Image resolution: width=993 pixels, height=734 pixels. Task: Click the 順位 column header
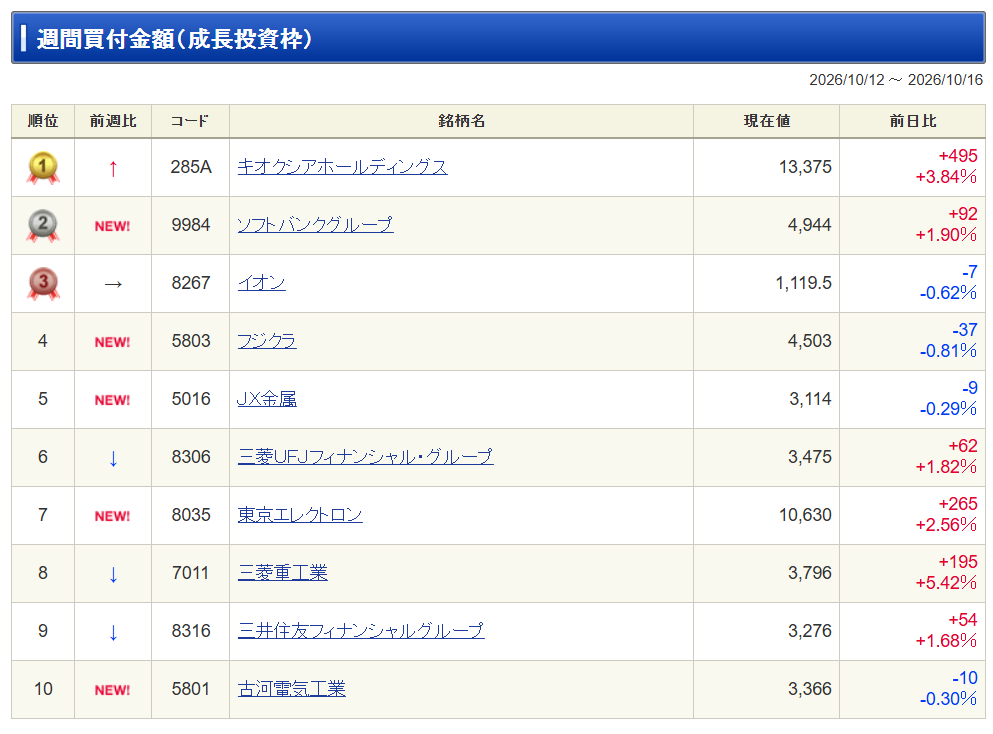coord(43,121)
